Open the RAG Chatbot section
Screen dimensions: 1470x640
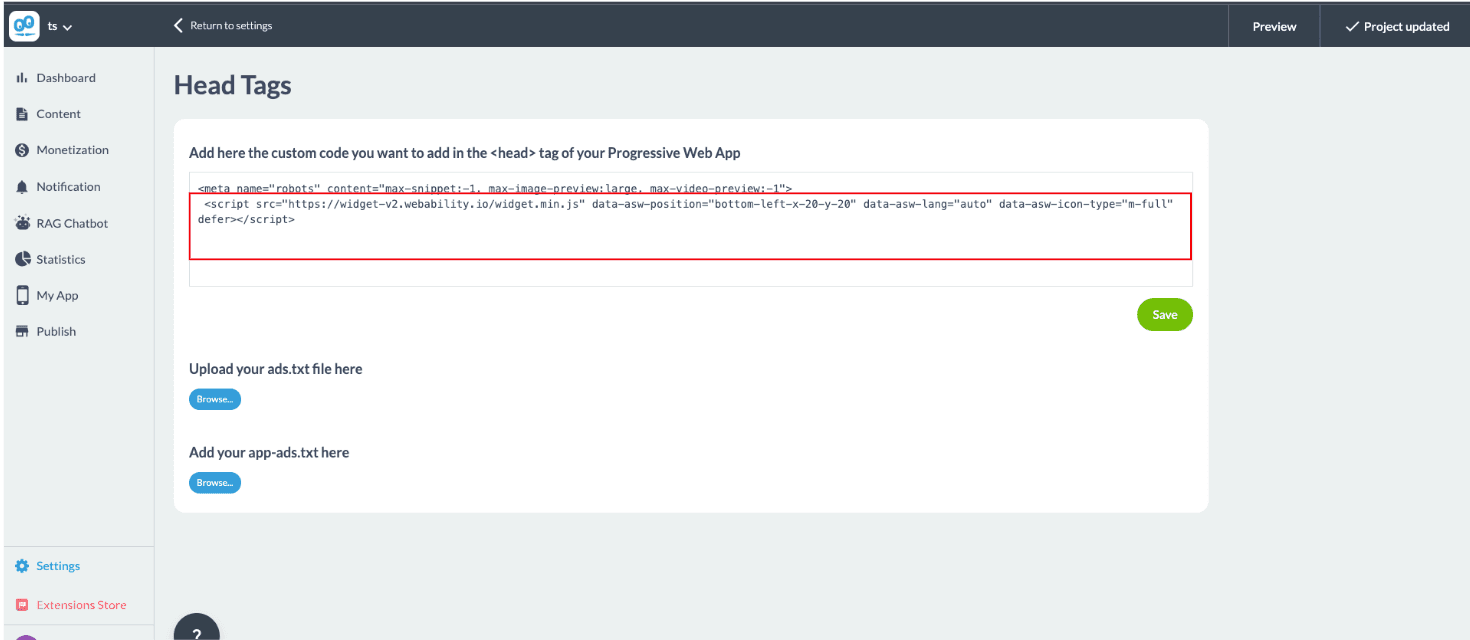pos(72,223)
